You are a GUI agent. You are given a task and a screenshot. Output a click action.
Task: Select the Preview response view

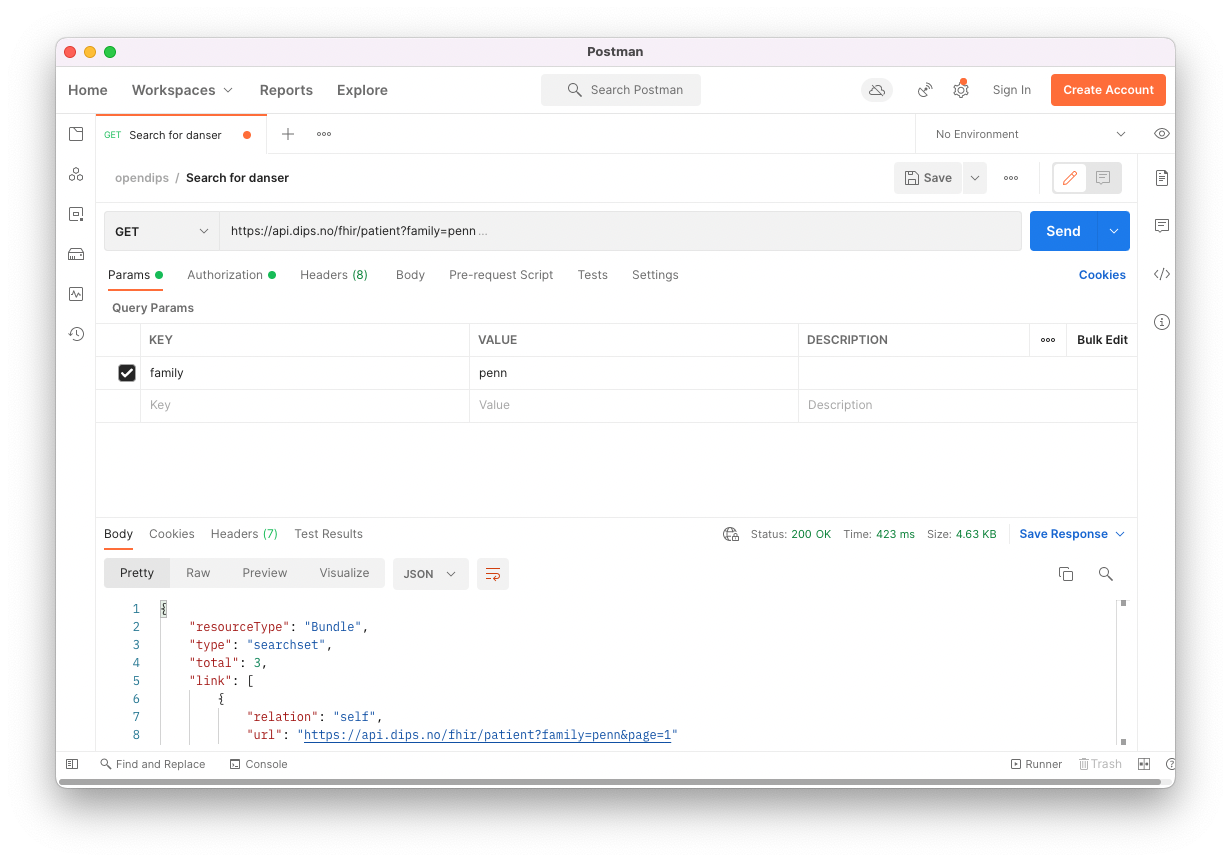[x=265, y=573]
